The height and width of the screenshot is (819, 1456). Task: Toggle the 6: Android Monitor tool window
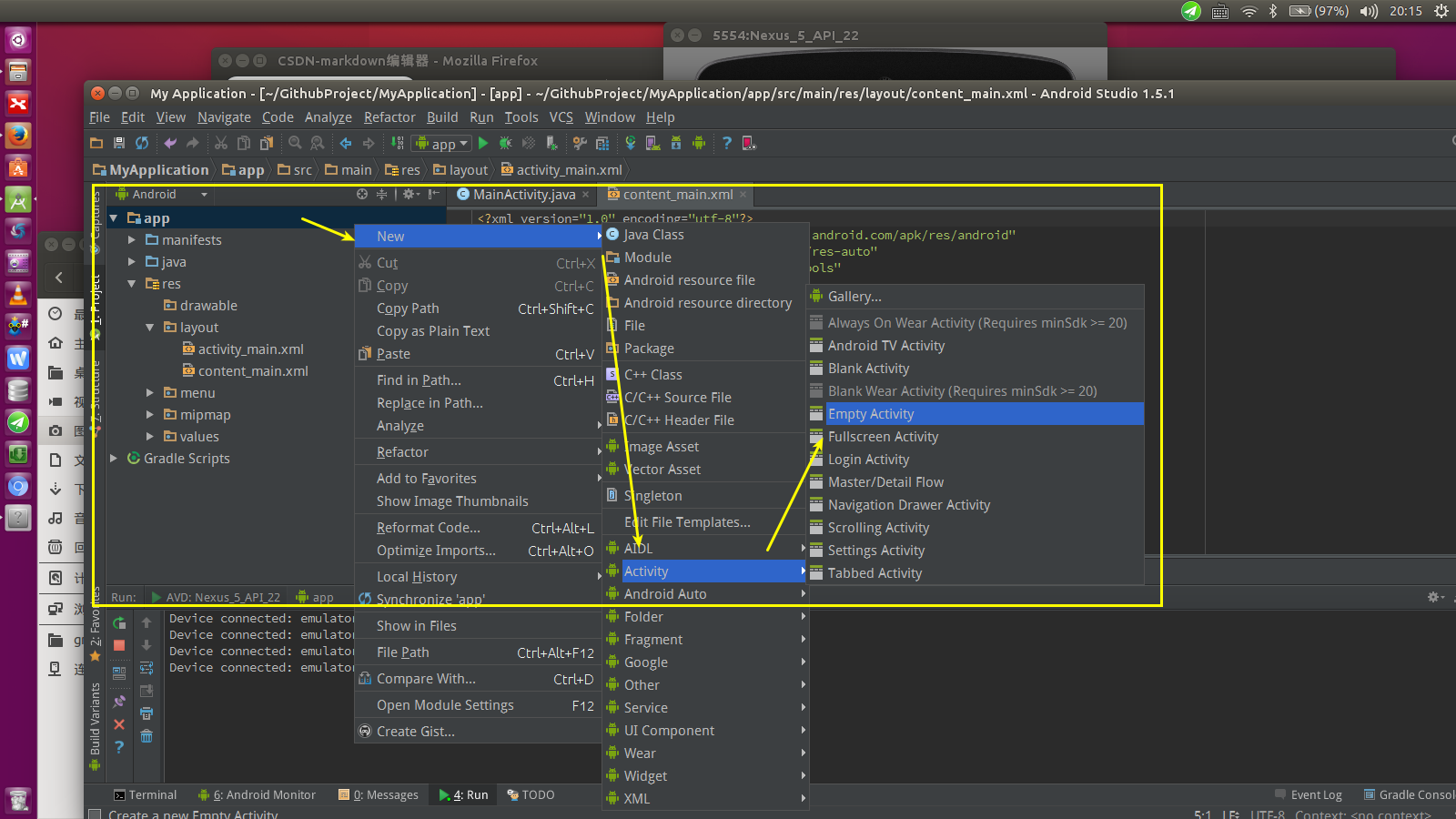[258, 794]
